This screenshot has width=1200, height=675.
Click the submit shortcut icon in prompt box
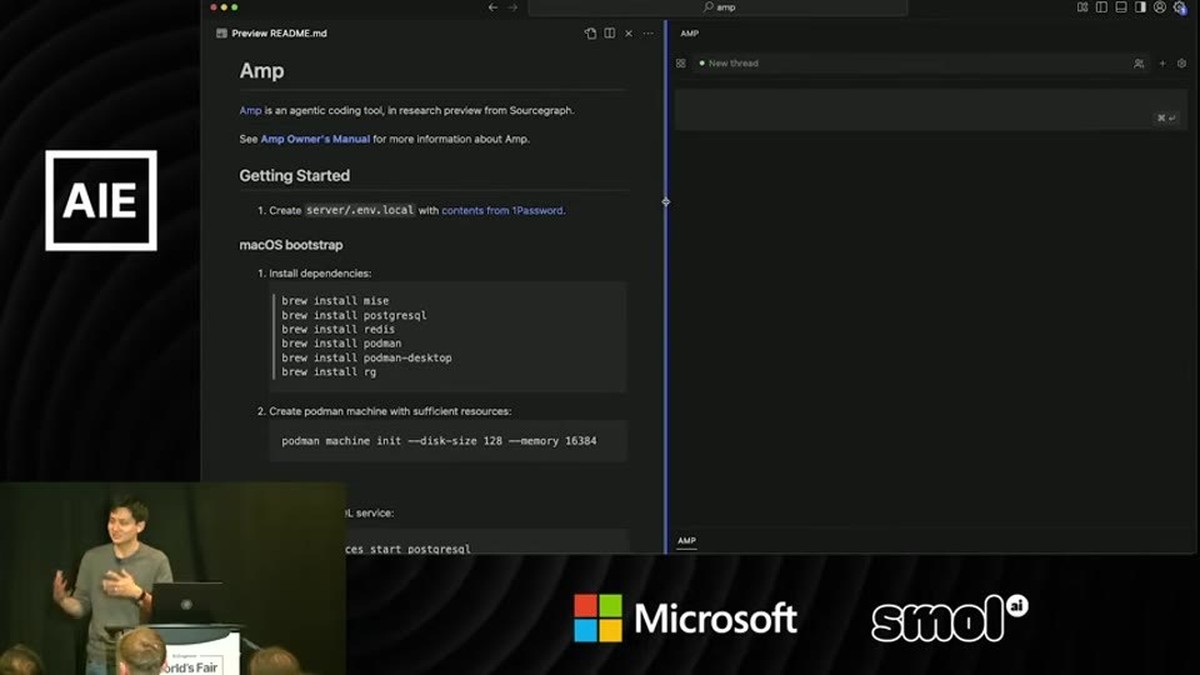tap(1166, 118)
